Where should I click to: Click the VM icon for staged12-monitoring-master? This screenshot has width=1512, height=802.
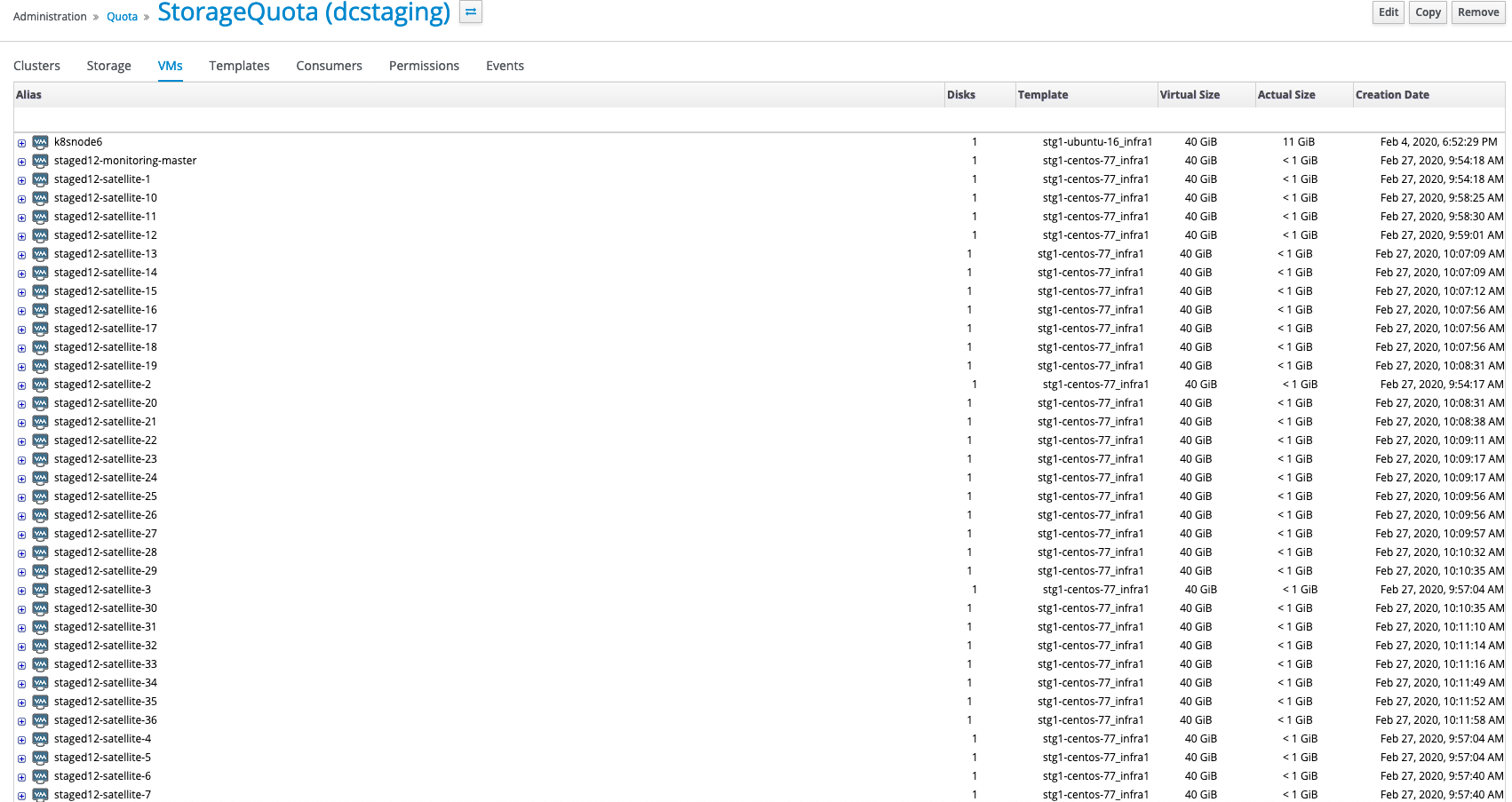(40, 161)
